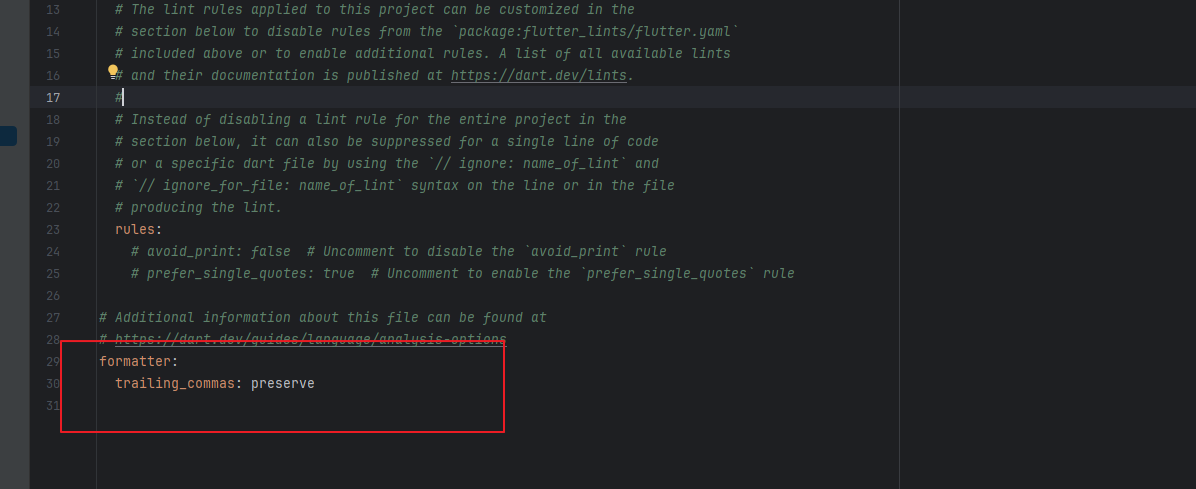Click the "Additional information about this file" comment

pos(323,317)
